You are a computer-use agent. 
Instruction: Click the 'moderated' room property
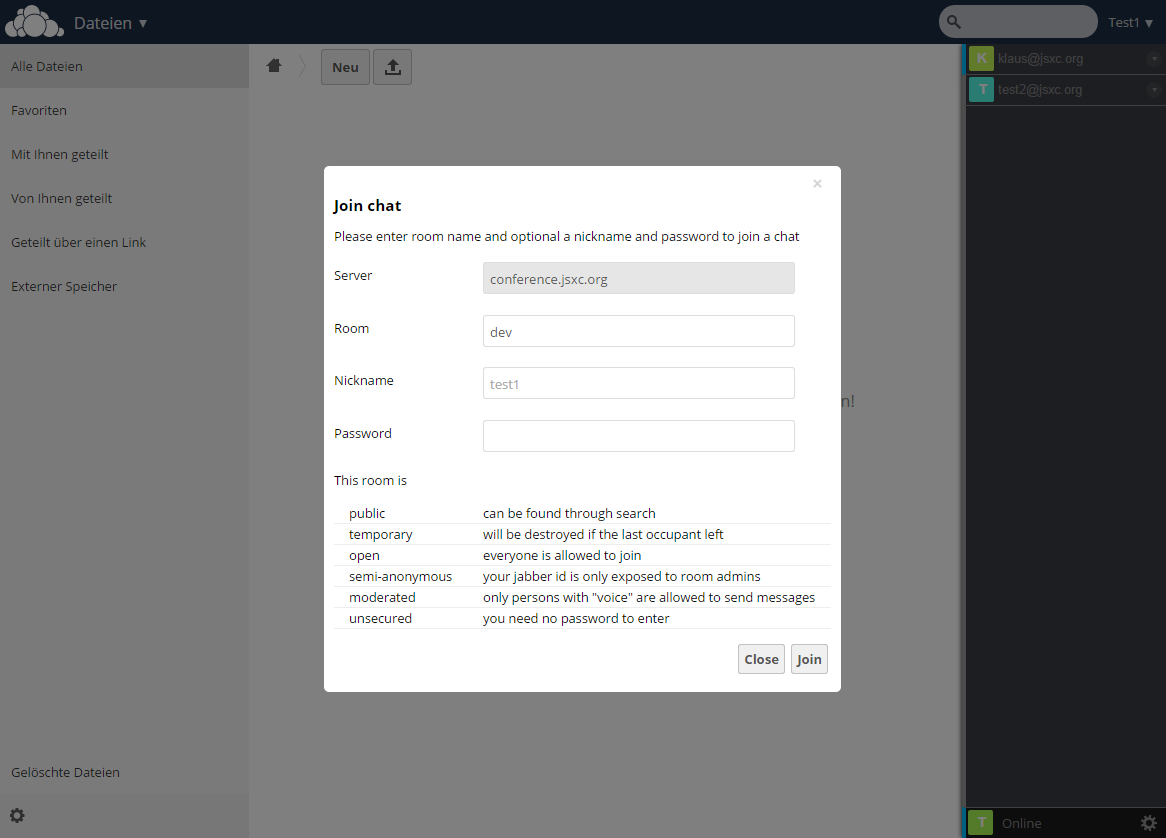582,597
